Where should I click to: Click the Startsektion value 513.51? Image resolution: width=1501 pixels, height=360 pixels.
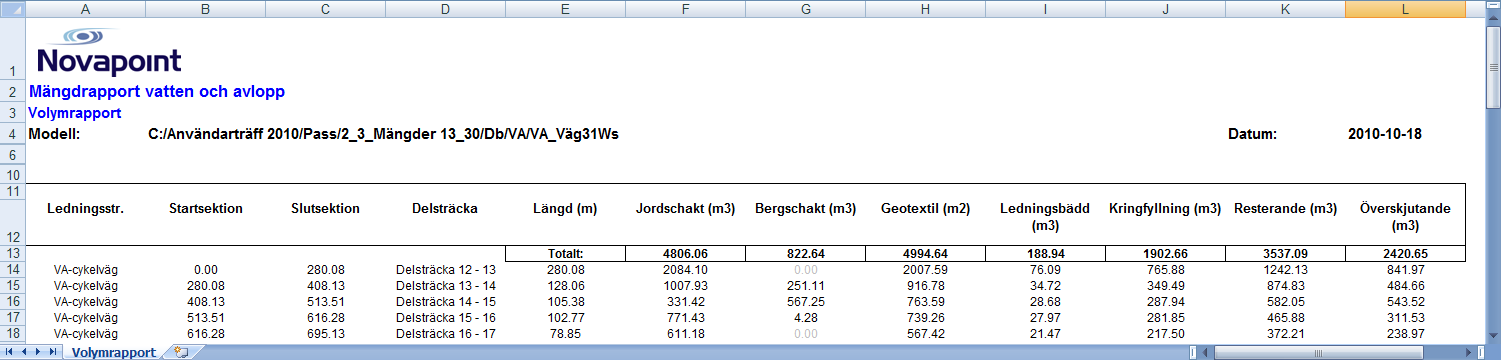pos(205,318)
